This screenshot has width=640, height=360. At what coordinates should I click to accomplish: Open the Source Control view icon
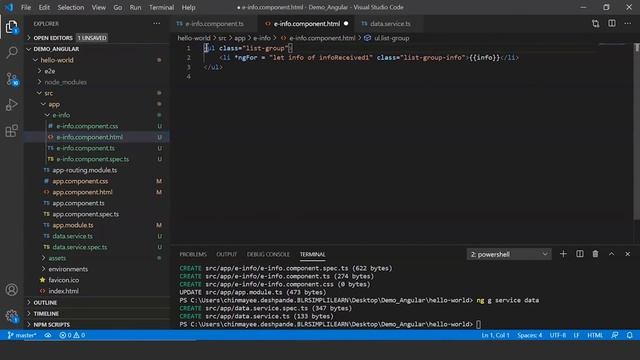[12, 79]
